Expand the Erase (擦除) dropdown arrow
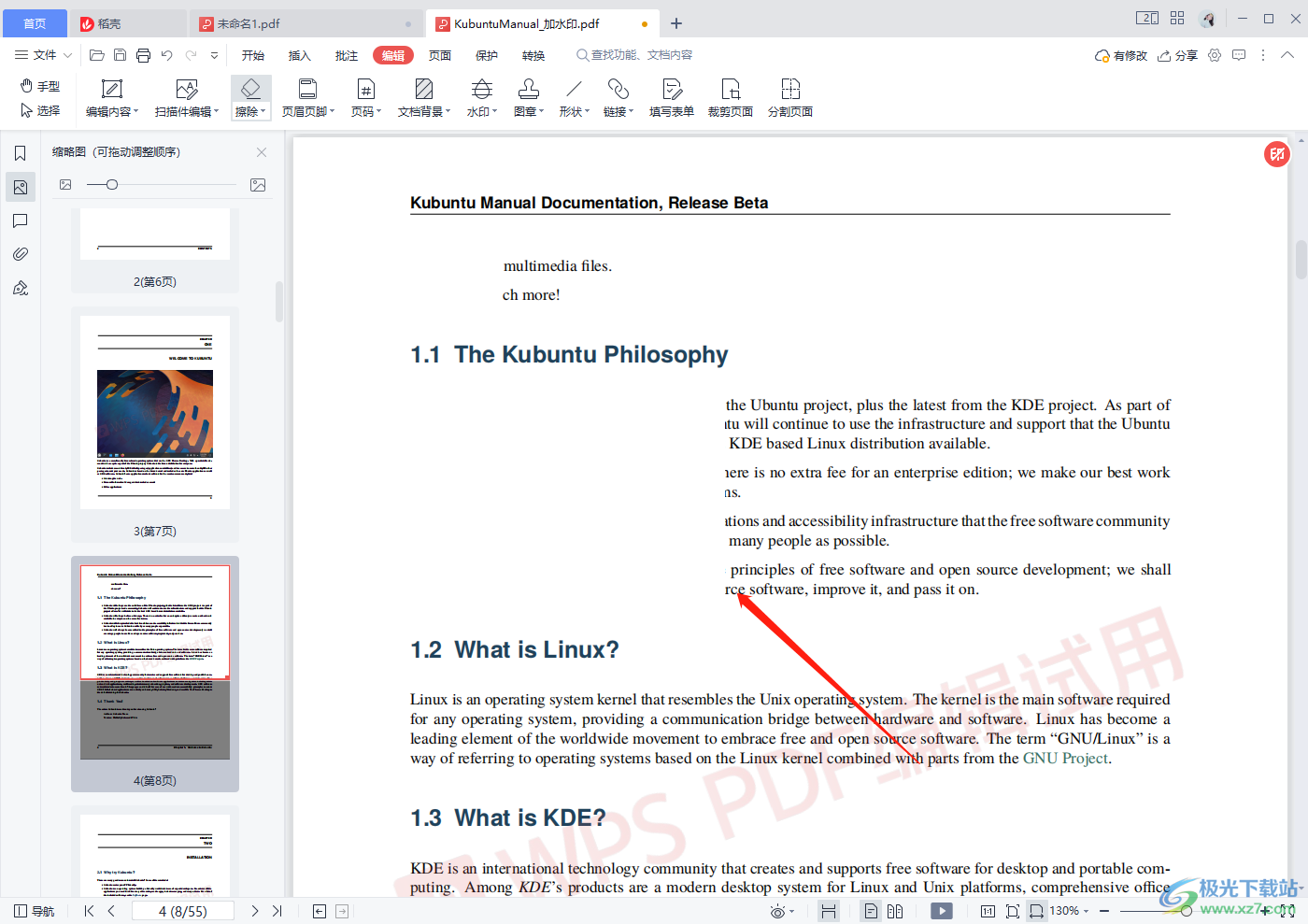The width and height of the screenshot is (1308, 924). [x=263, y=111]
